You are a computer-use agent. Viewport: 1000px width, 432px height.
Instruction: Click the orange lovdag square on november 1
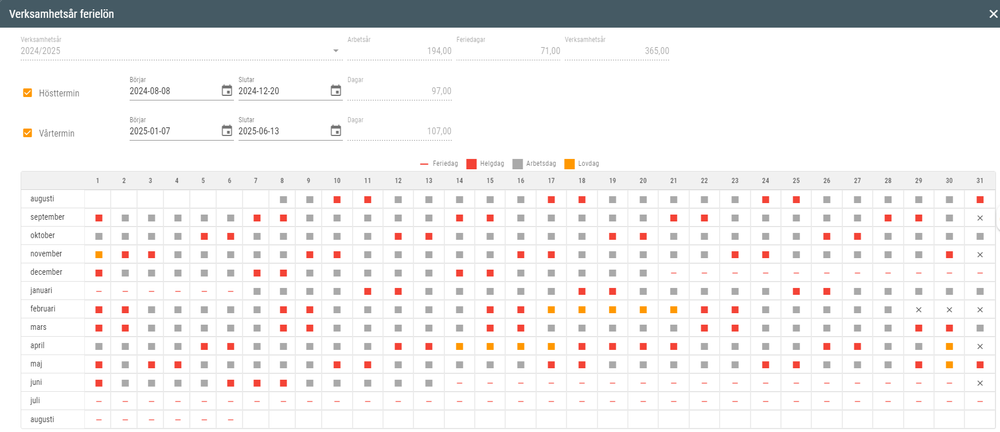98,254
